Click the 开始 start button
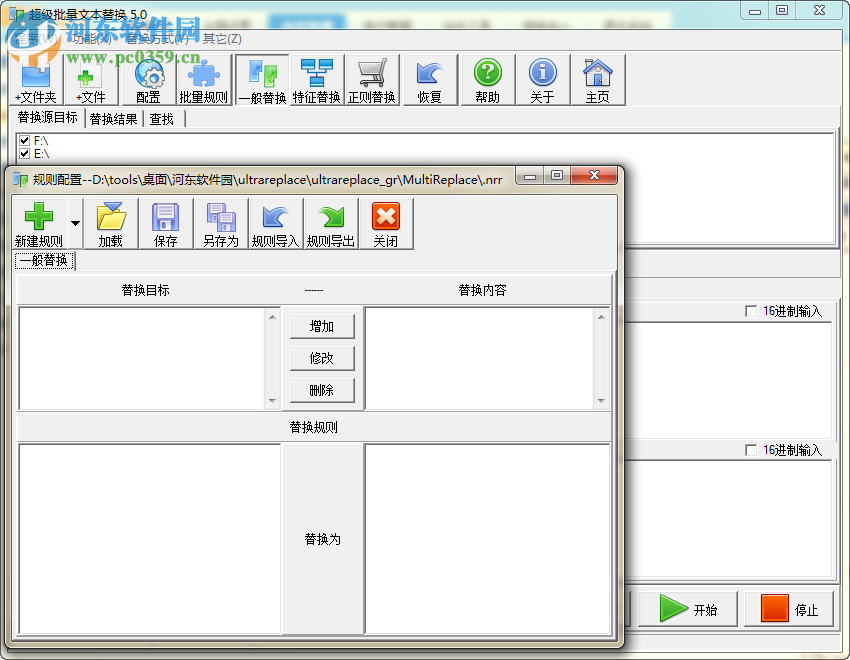This screenshot has width=850, height=660. pos(687,608)
